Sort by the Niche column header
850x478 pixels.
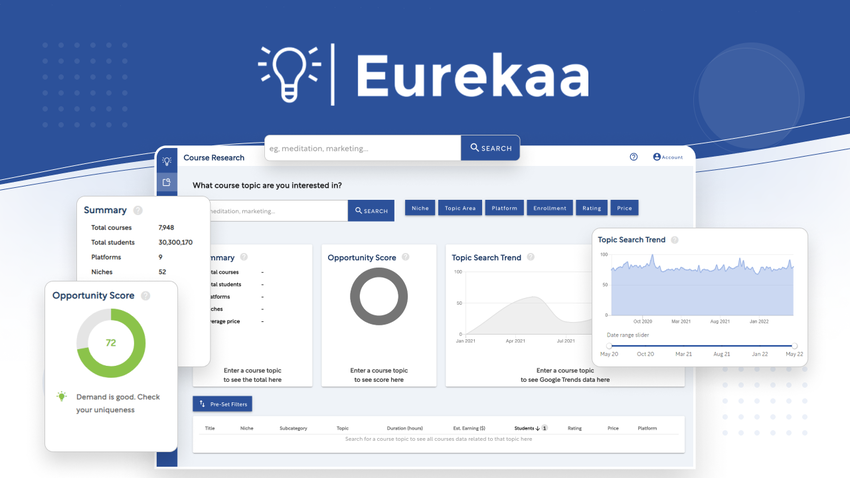tap(247, 428)
